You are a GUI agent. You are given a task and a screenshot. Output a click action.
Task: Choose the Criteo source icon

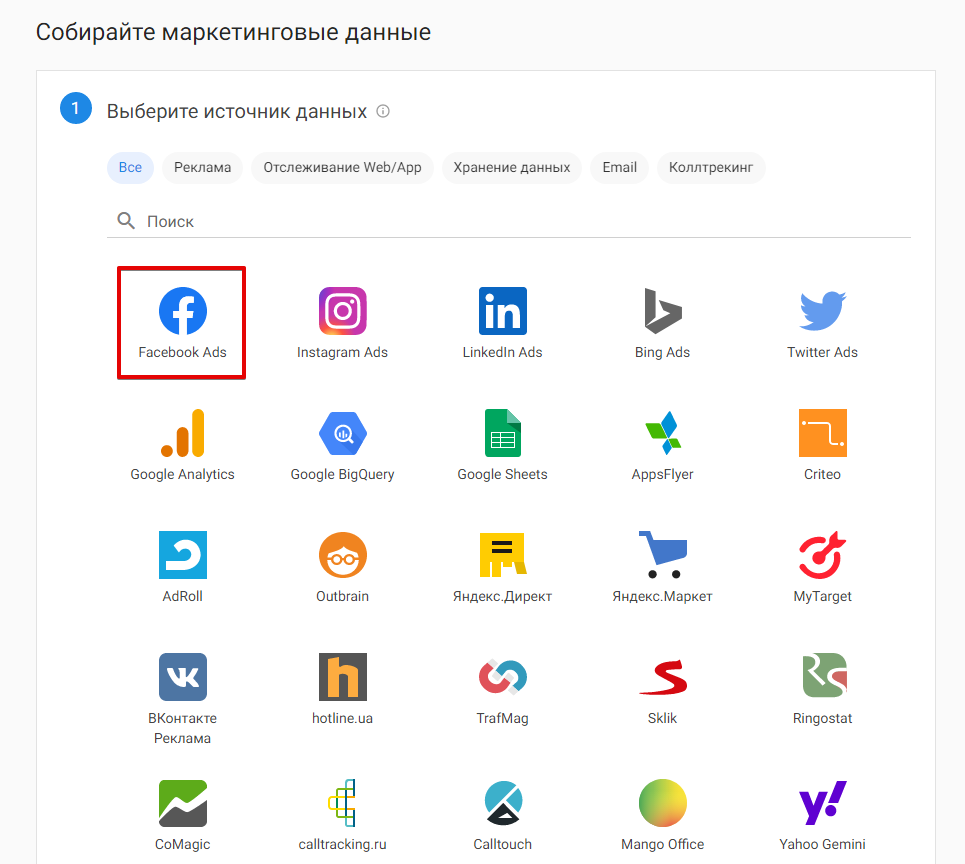(x=823, y=434)
